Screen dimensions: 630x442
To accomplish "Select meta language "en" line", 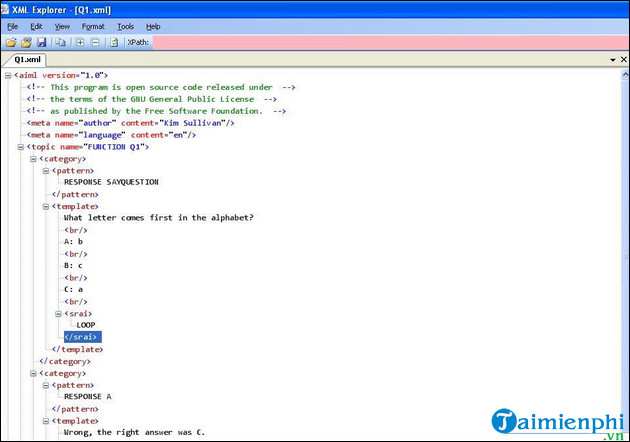I will click(x=111, y=135).
